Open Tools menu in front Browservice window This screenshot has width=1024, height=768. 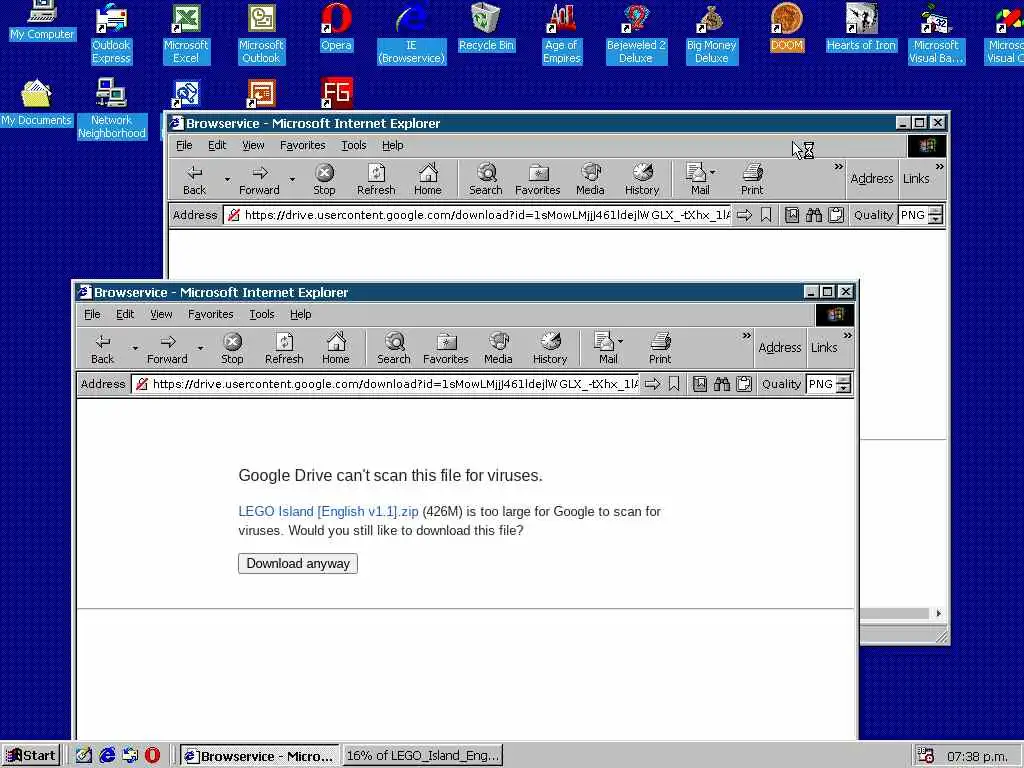click(262, 314)
